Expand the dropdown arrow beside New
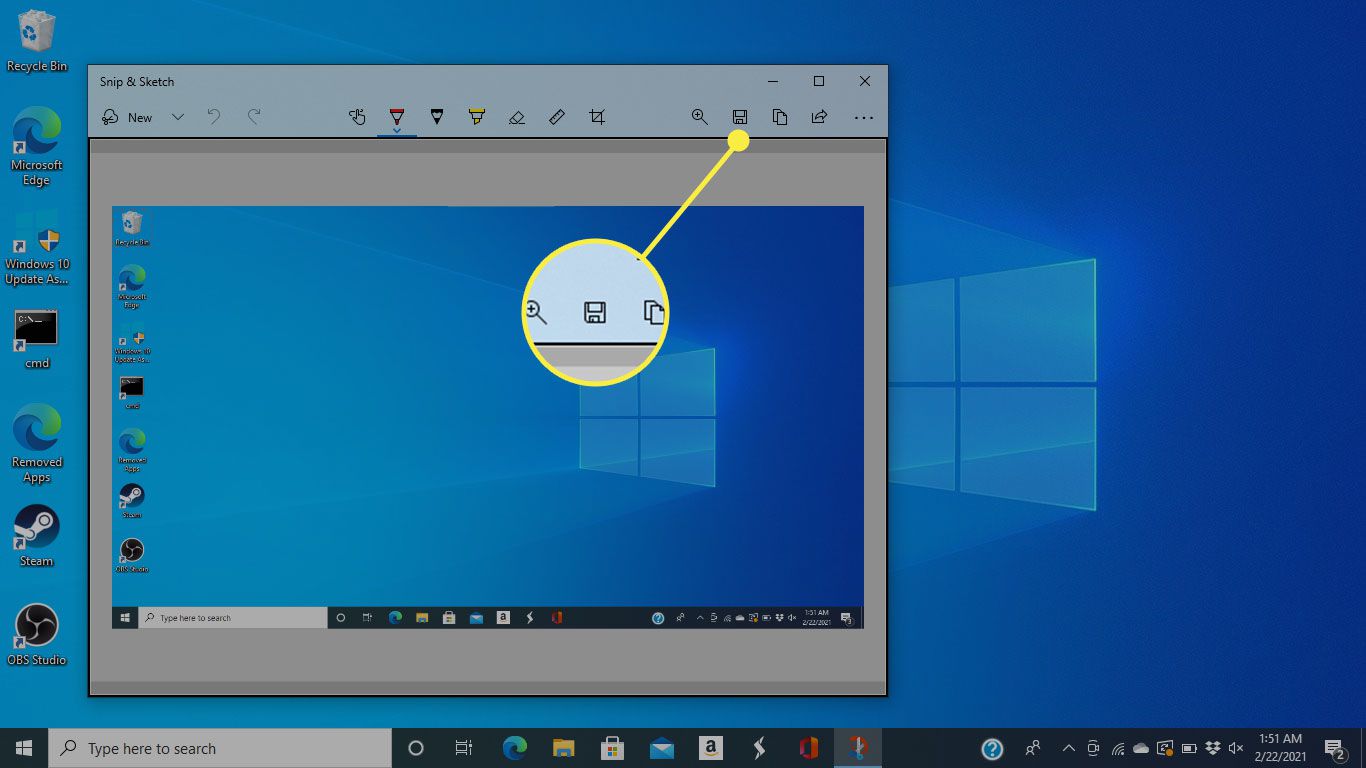 [178, 117]
